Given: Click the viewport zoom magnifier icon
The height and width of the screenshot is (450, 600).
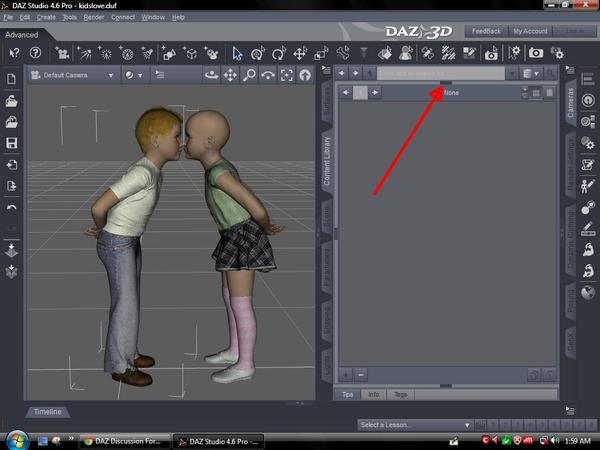Looking at the screenshot, I should pos(249,75).
